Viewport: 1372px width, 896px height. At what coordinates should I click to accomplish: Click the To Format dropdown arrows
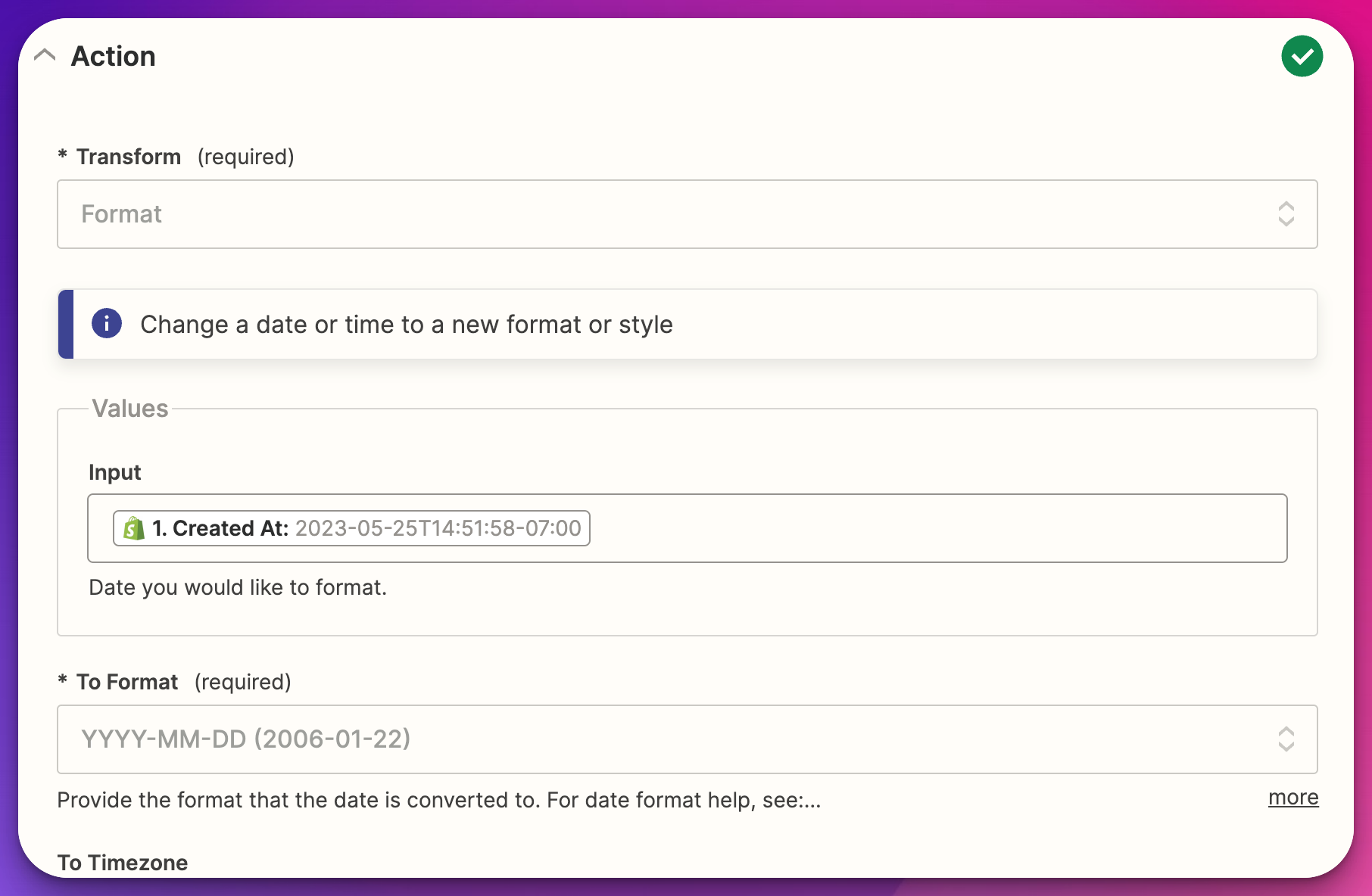(x=1286, y=739)
